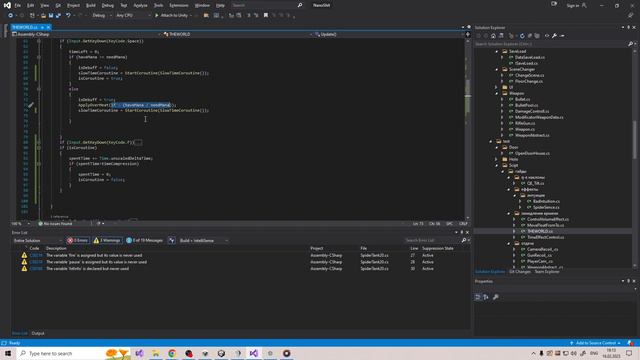Image resolution: width=640 pixels, height=360 pixels.
Task: Open the THEWORLD class navigation dropdown
Action: [x=238, y=34]
